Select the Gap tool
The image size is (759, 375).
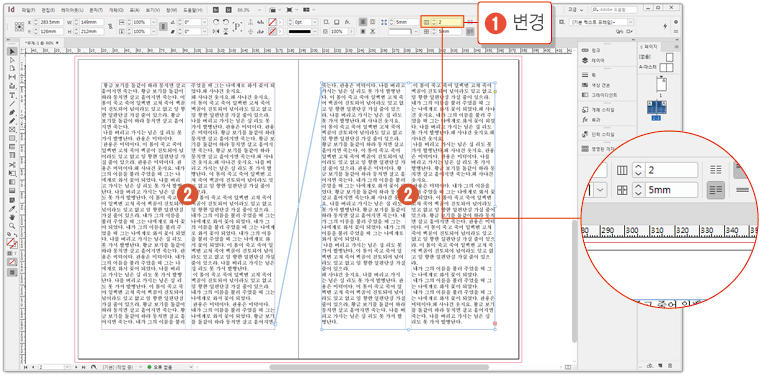coord(12,76)
